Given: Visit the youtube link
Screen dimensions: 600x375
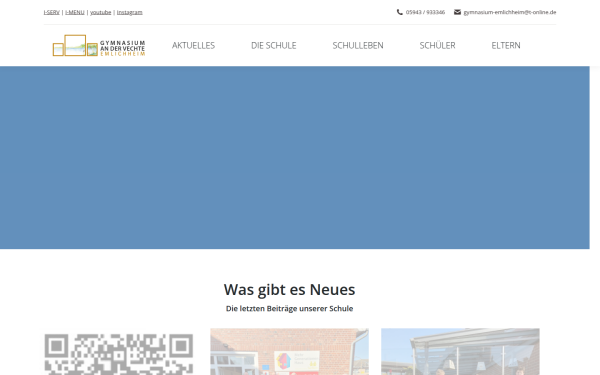Looking at the screenshot, I should tap(101, 12).
